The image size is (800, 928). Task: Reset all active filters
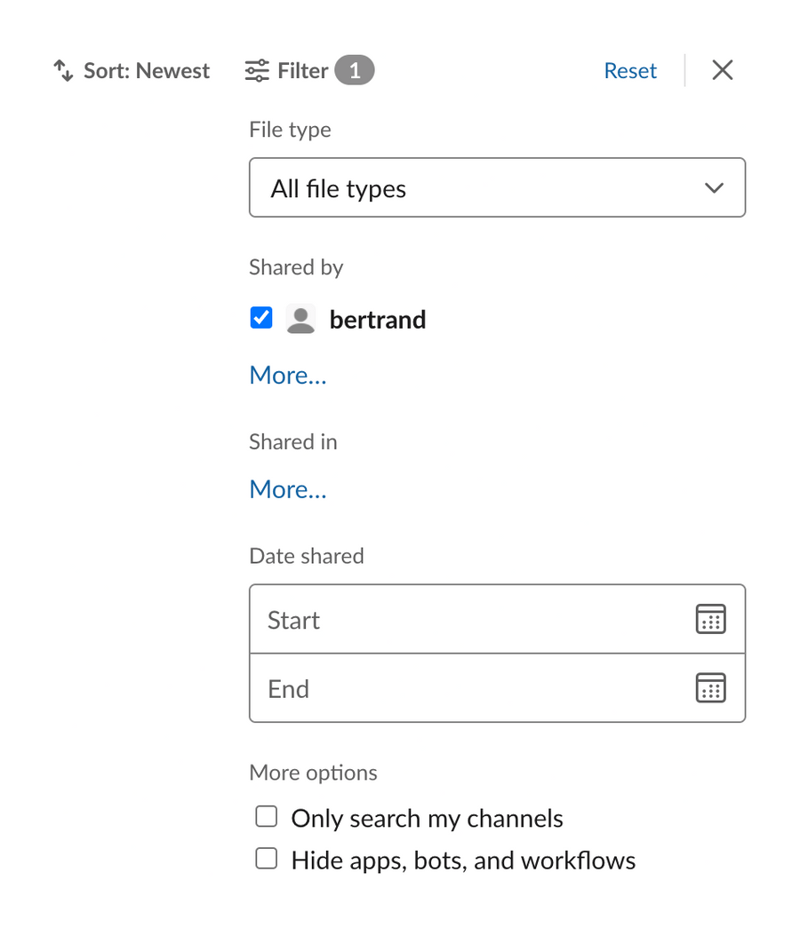pyautogui.click(x=629, y=70)
